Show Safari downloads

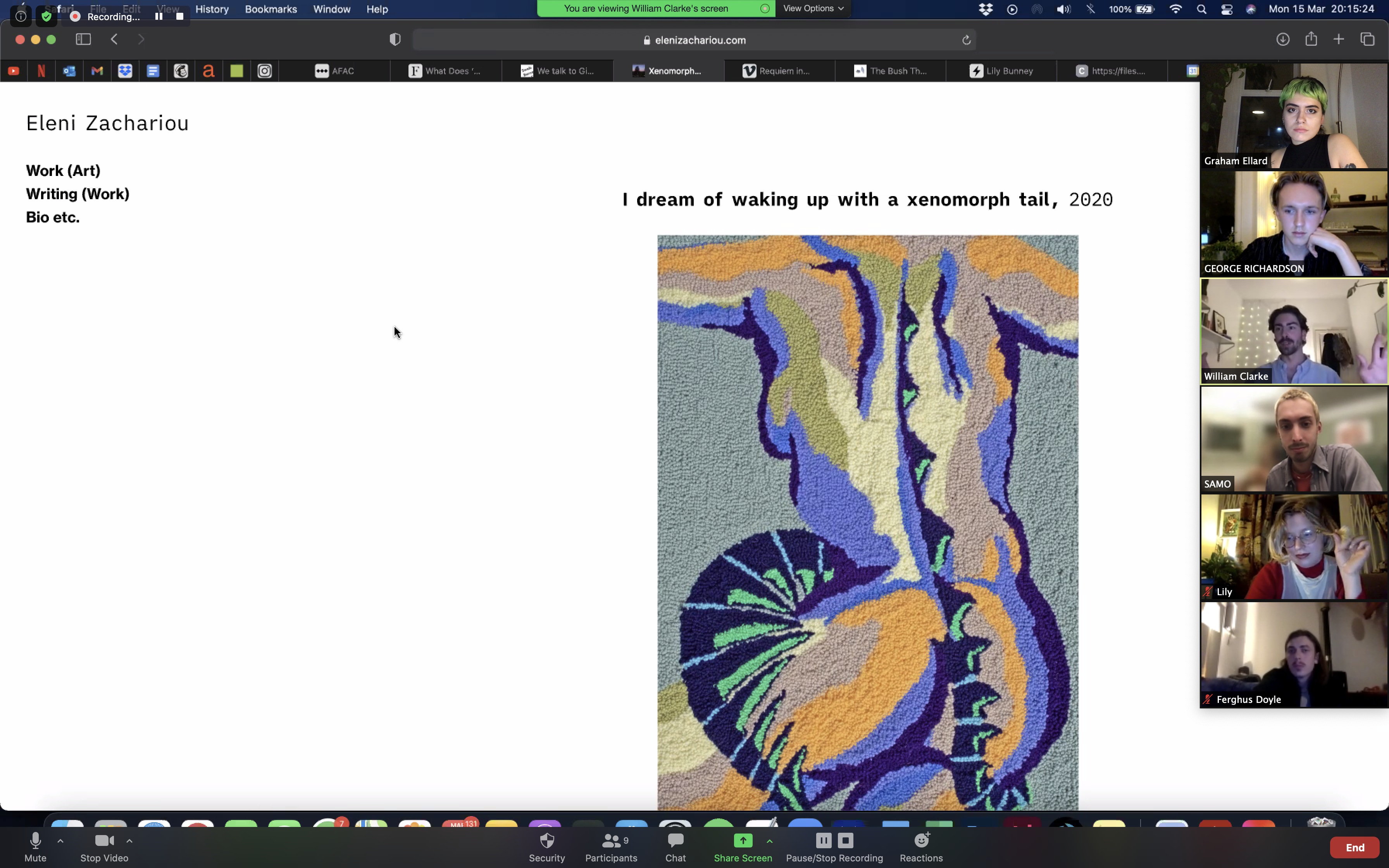(1283, 39)
